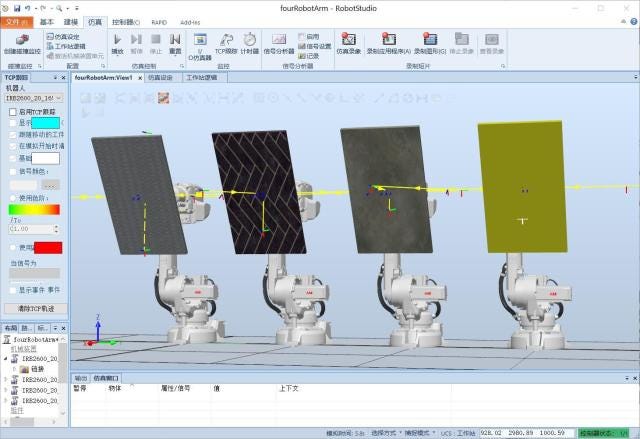Click the white base color swatch
This screenshot has width=640, height=439.
(x=45, y=158)
